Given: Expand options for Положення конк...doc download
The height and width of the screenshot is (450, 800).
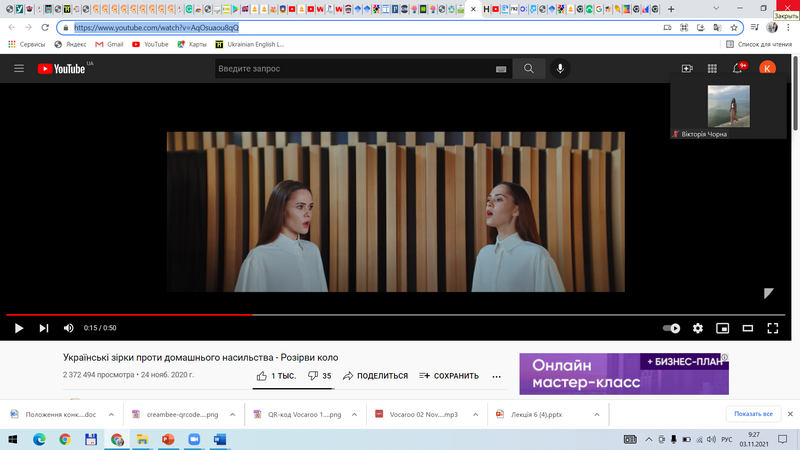Looking at the screenshot, I should click(x=111, y=414).
